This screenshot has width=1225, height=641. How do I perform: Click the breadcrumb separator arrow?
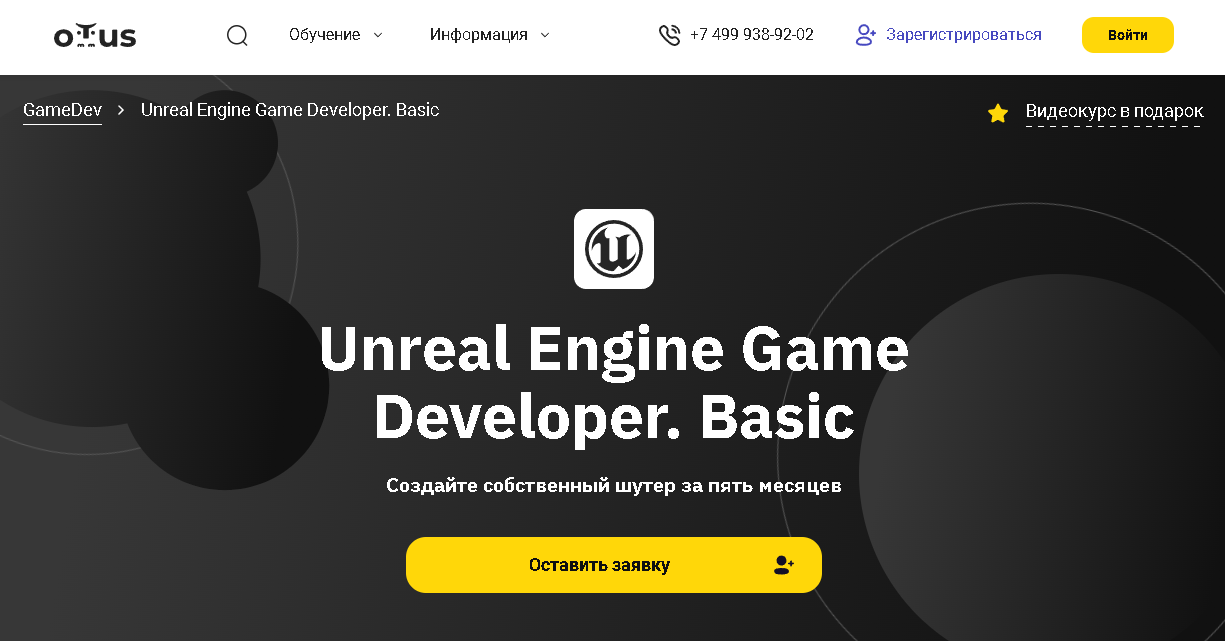point(121,110)
